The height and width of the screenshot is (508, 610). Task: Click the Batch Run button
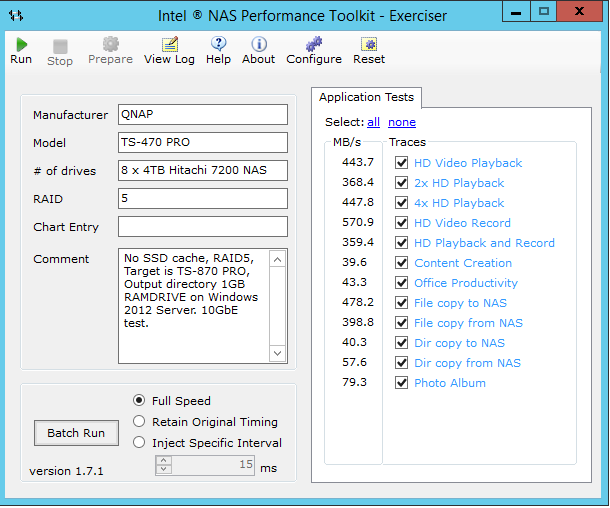(76, 433)
